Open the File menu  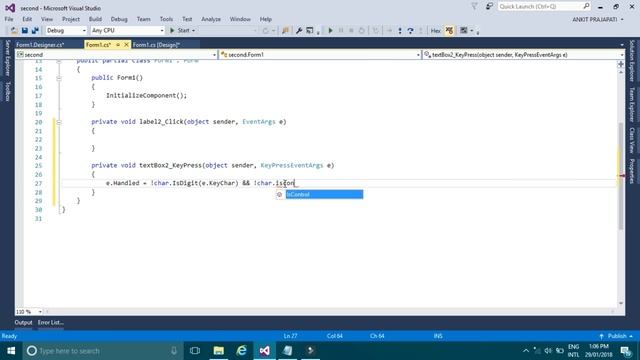click(9, 19)
